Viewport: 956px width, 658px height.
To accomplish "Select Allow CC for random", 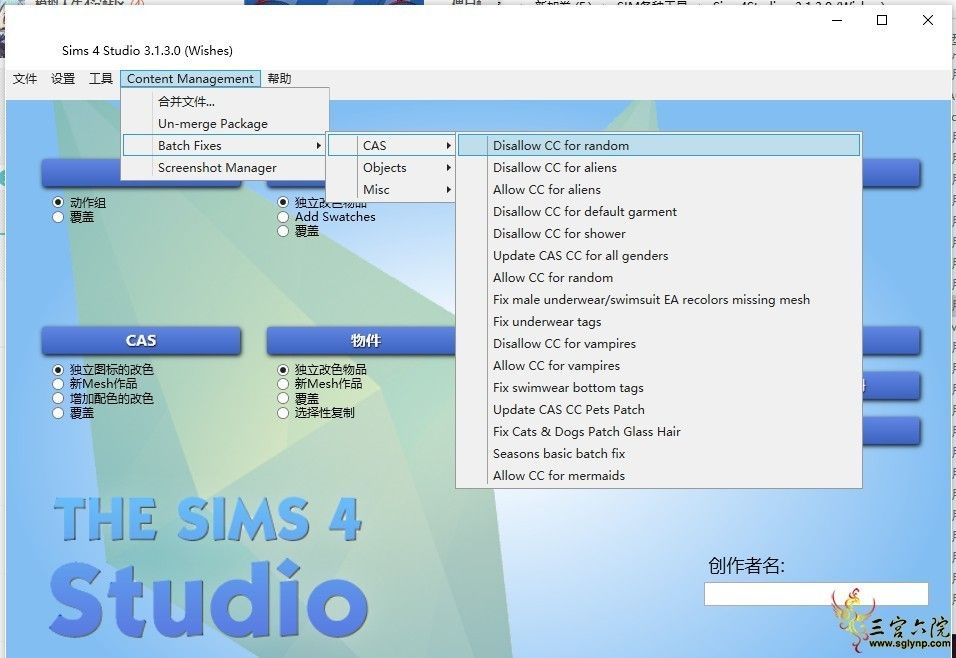I will tap(659, 277).
